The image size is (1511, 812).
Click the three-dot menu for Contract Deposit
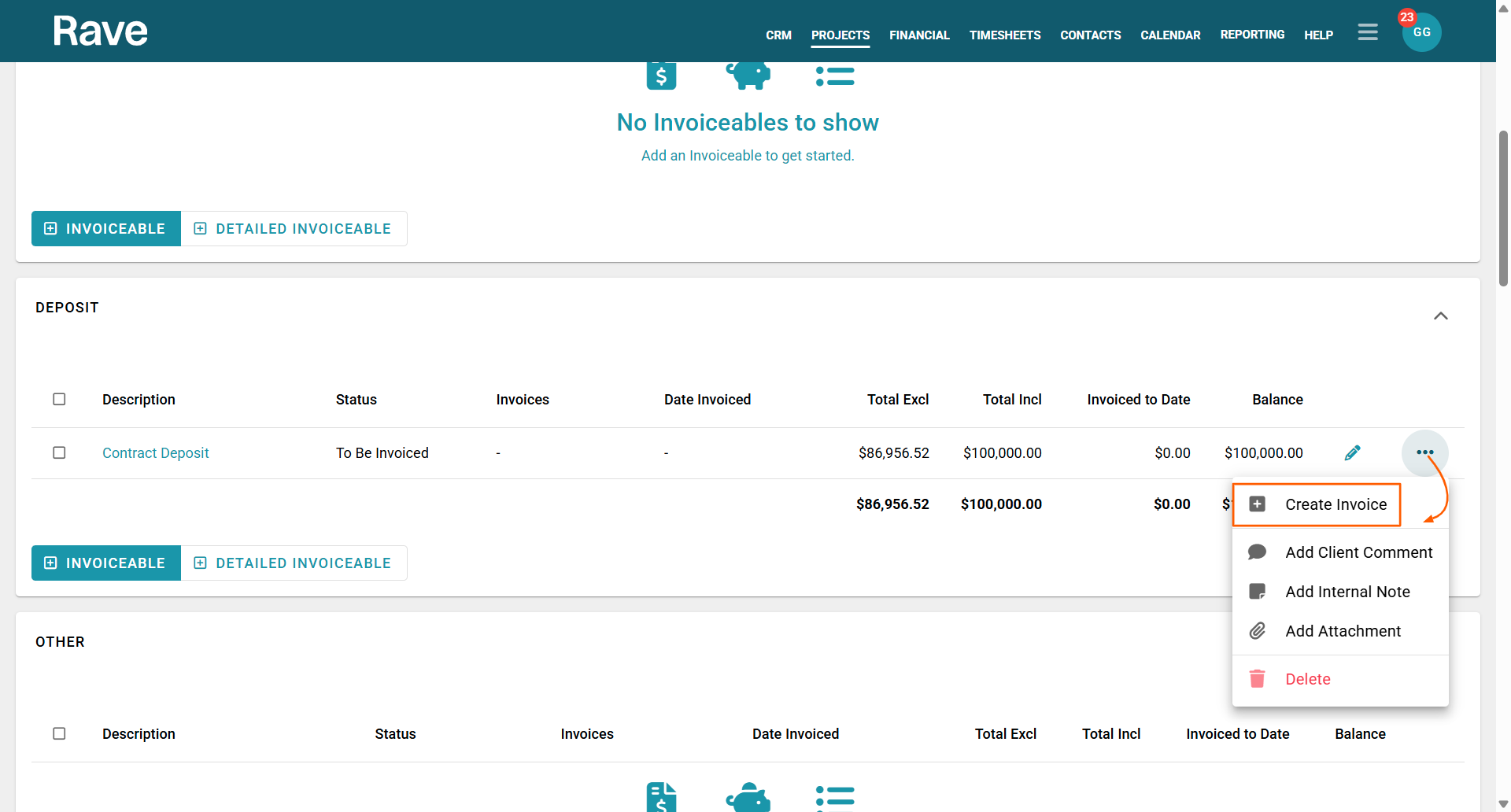[1425, 452]
